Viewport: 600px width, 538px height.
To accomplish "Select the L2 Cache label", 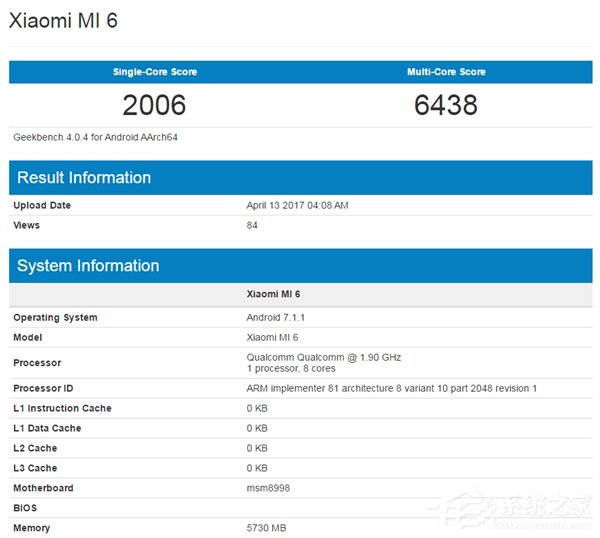I will [35, 448].
